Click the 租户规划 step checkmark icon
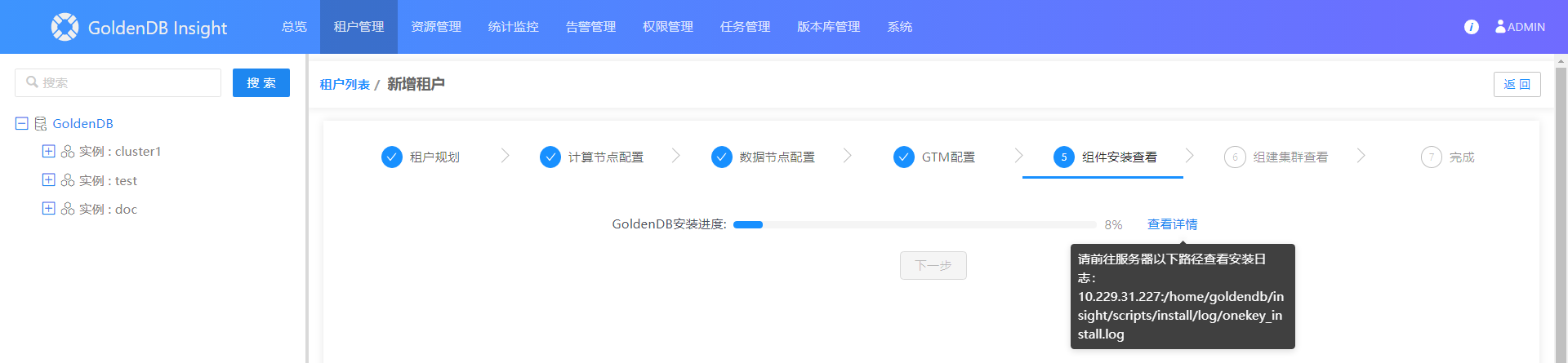The height and width of the screenshot is (363, 1568). coord(392,157)
